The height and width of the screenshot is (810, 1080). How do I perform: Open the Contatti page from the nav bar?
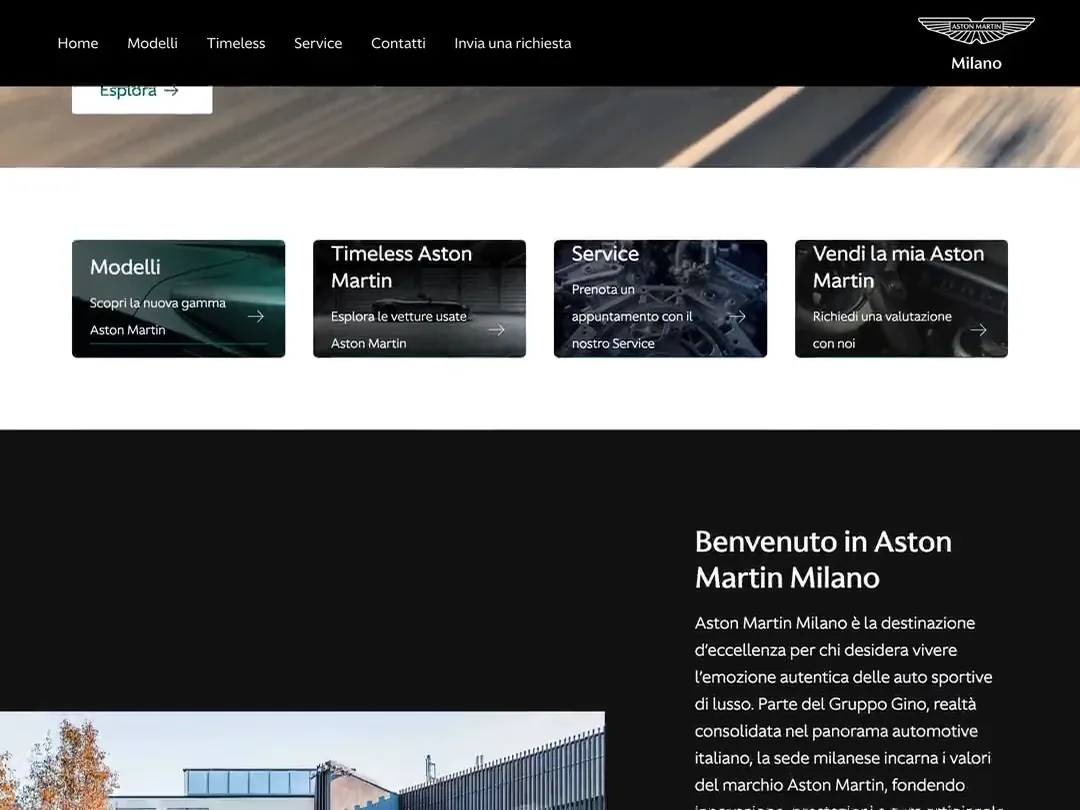[x=398, y=43]
